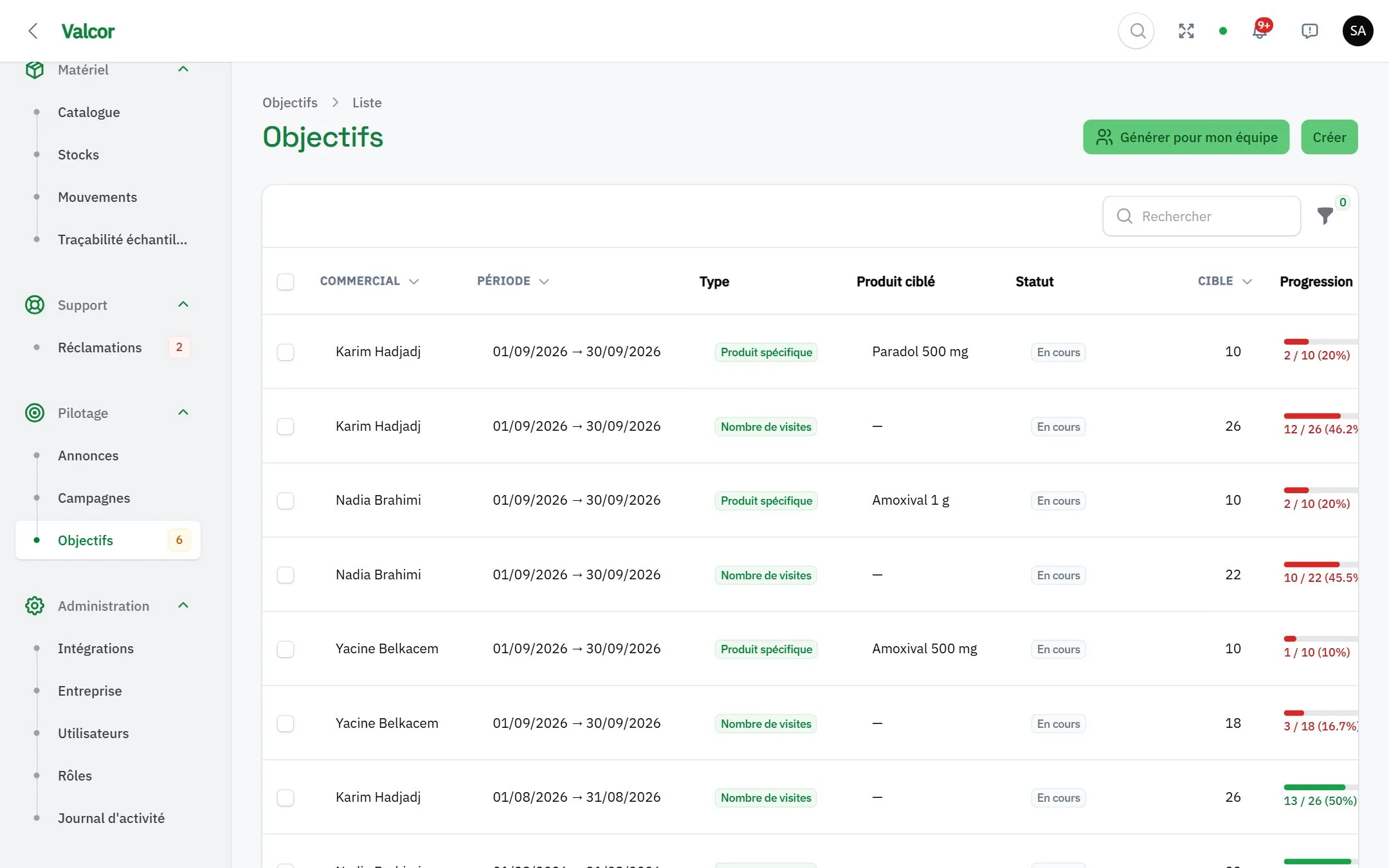Click the Support lifebuoy icon
Viewport: 1389px width, 868px height.
[x=35, y=305]
